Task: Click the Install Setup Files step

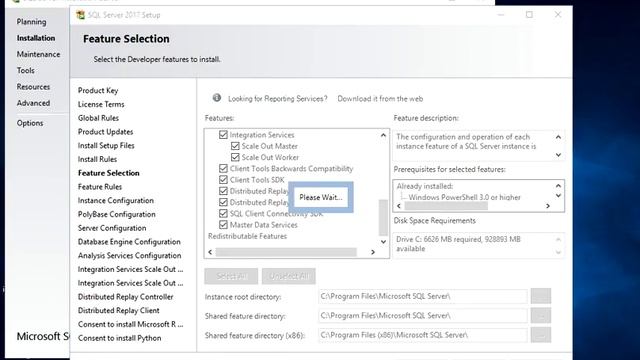Action: click(106, 146)
